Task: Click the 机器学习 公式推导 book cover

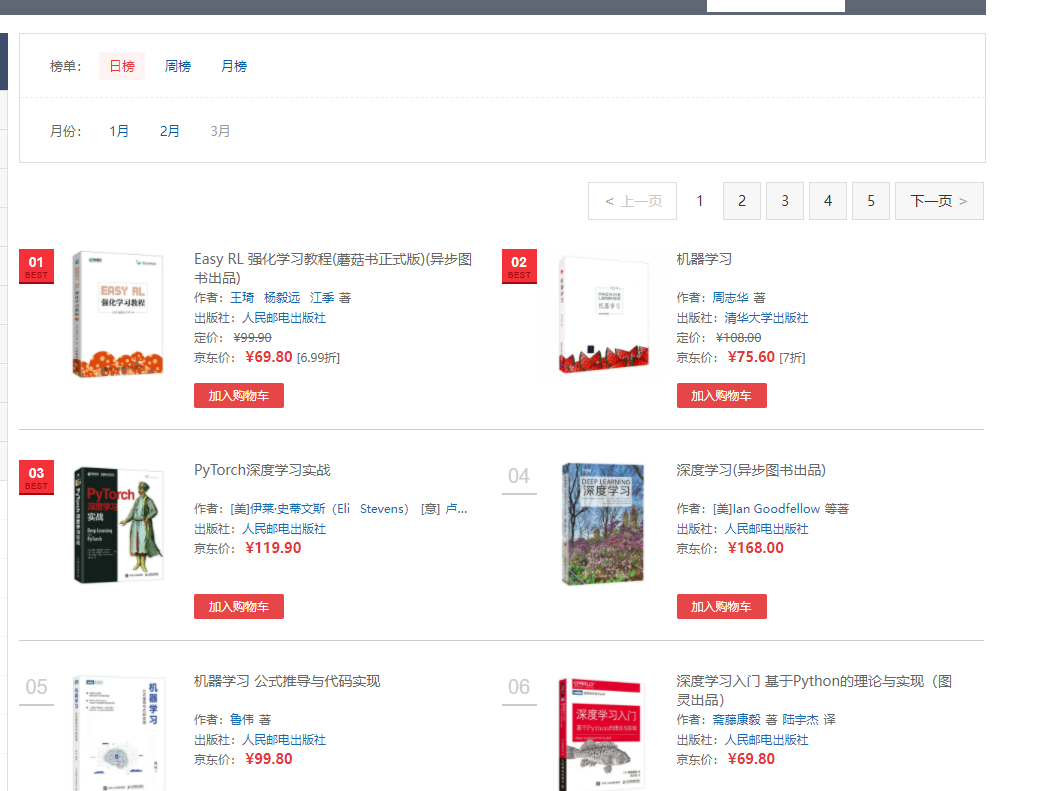Action: (118, 735)
